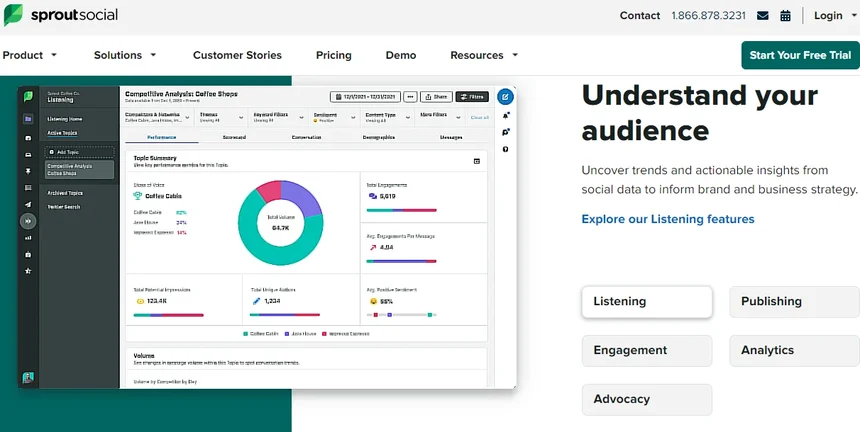The height and width of the screenshot is (432, 860).
Task: Click the blue Compose pencil button
Action: point(505,97)
